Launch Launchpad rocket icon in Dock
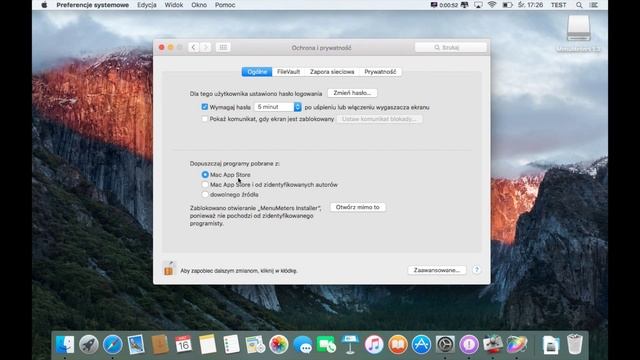The image size is (640, 360). pos(89,344)
